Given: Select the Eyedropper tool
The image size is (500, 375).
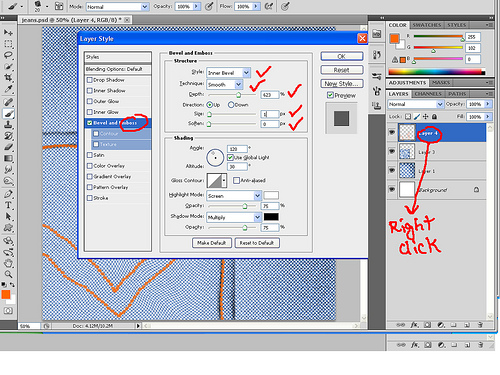Looking at the screenshot, I should tap(8, 89).
